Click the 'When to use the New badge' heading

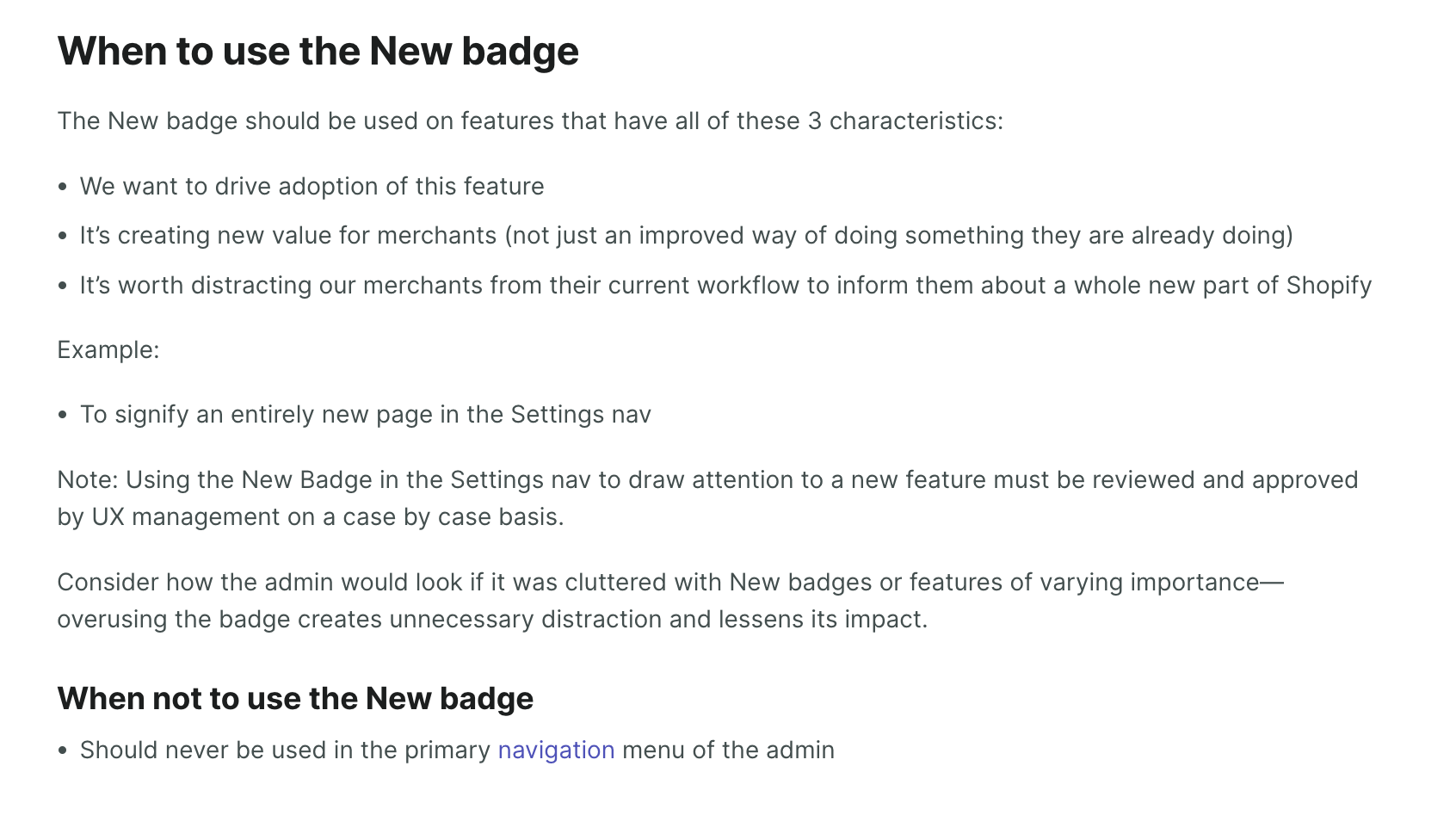318,51
